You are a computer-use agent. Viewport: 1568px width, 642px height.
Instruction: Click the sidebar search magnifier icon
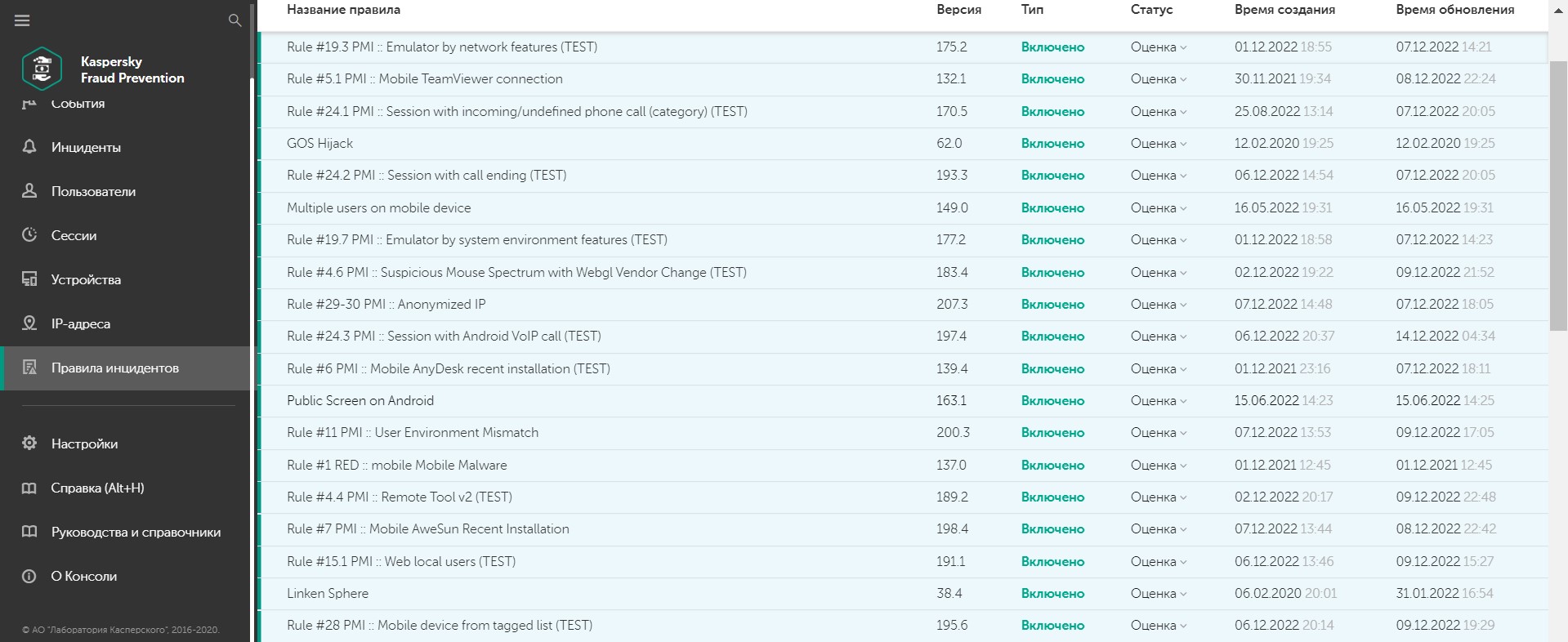click(x=235, y=20)
